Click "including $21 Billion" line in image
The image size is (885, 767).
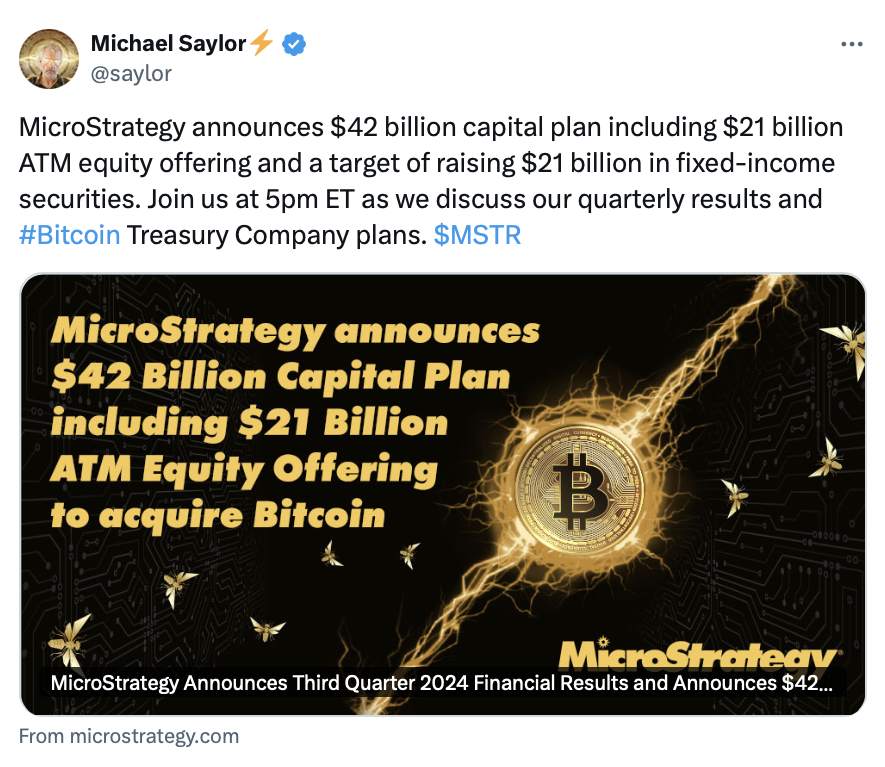click(x=249, y=423)
